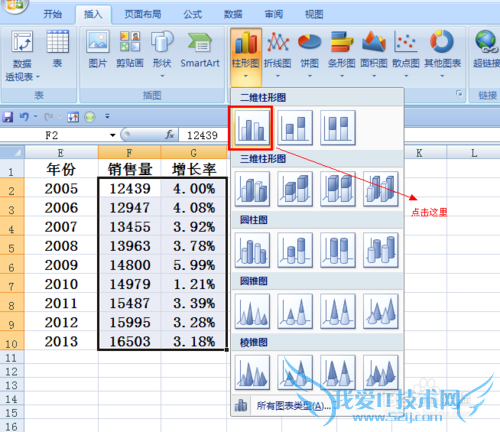500x432 pixels.
Task: Switch to the 审阅 tab
Action: point(274,14)
